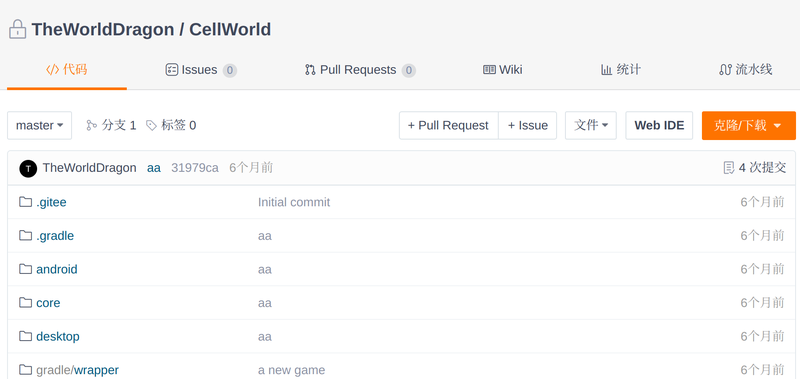Click the branch icon beside 分支 1
The width and height of the screenshot is (800, 379).
coord(92,125)
